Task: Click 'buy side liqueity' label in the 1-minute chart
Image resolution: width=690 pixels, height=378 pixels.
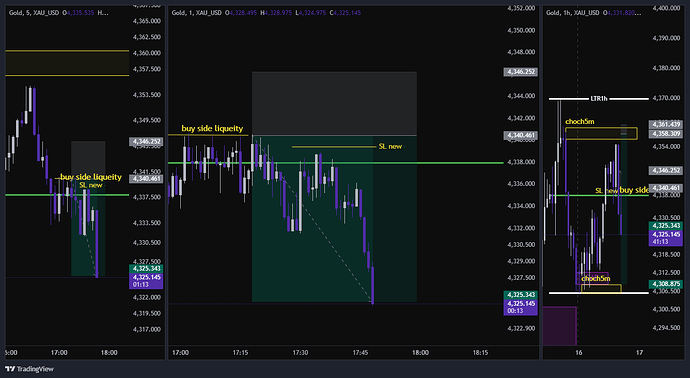Action: pyautogui.click(x=212, y=128)
